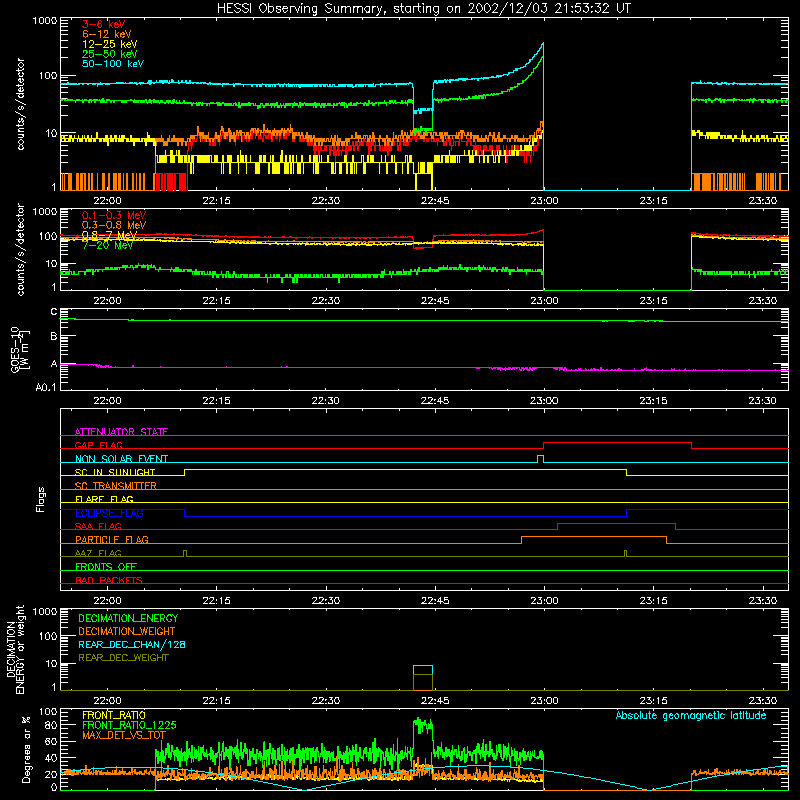Viewport: 800px width, 800px height.
Task: Click the B level tick on GOES plot
Action: pos(54,337)
